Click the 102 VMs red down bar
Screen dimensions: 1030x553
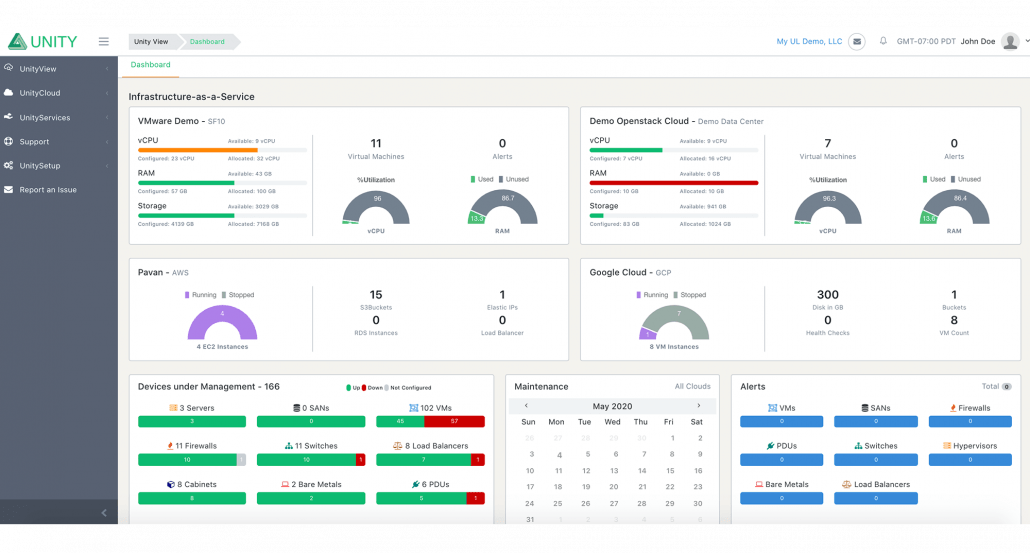(455, 422)
